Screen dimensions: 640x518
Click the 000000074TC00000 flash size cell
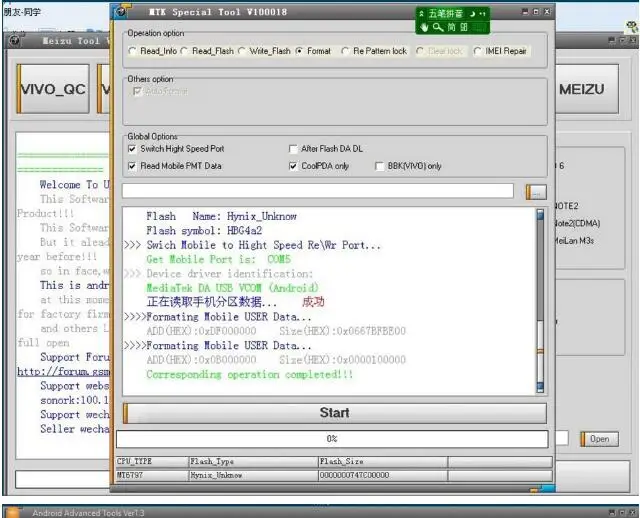pos(383,475)
